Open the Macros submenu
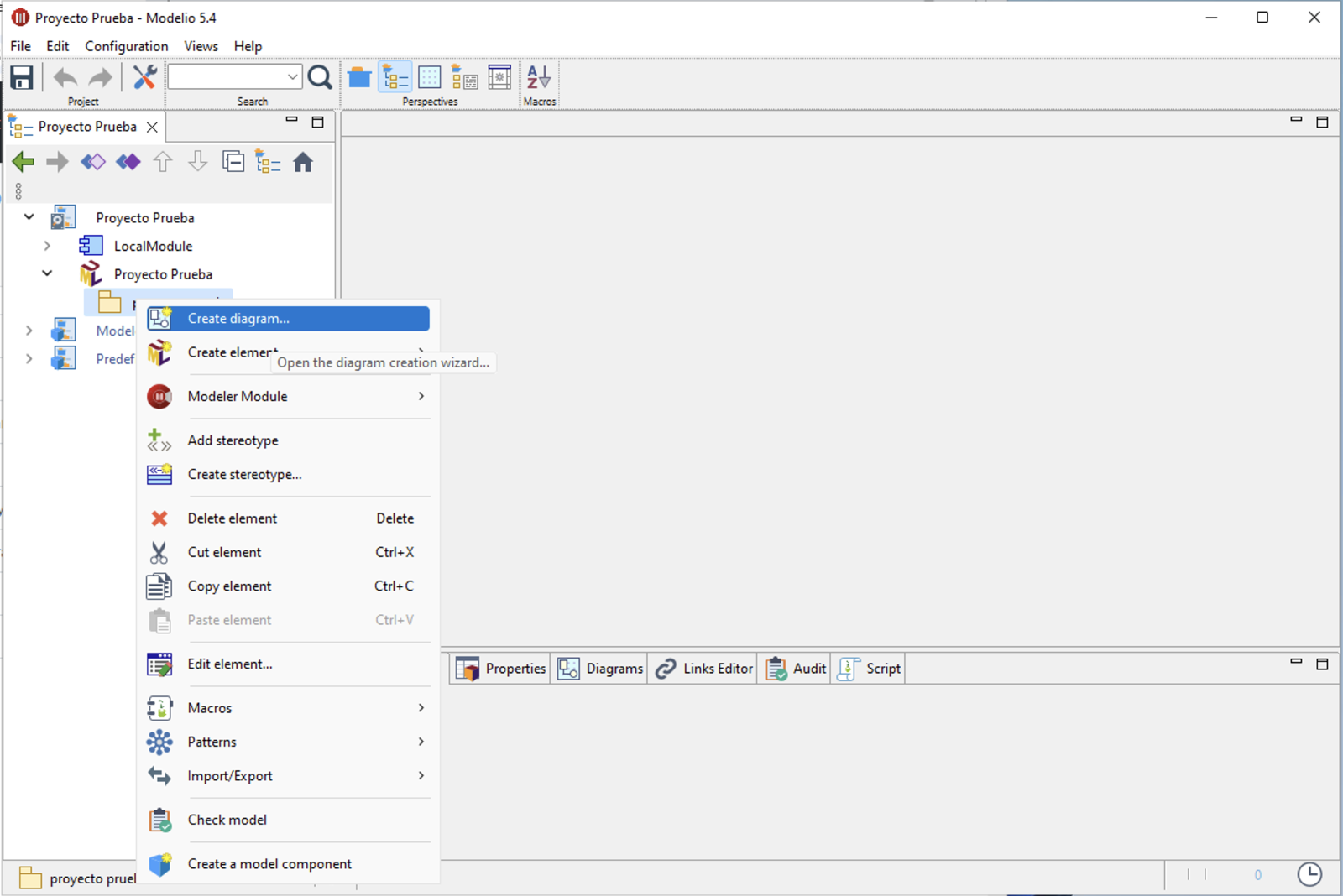Viewport: 1343px width, 896px height. coord(288,708)
